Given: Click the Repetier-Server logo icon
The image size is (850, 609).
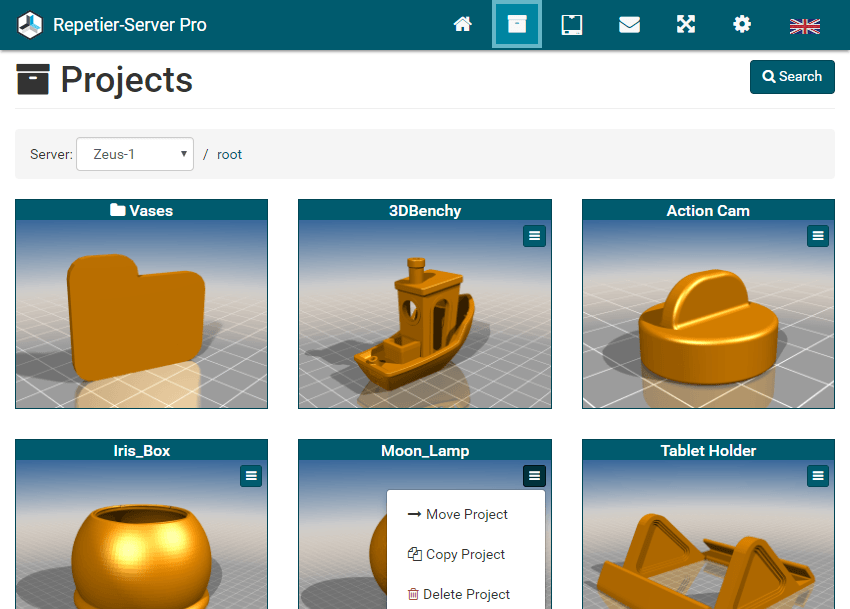Looking at the screenshot, I should (30, 25).
